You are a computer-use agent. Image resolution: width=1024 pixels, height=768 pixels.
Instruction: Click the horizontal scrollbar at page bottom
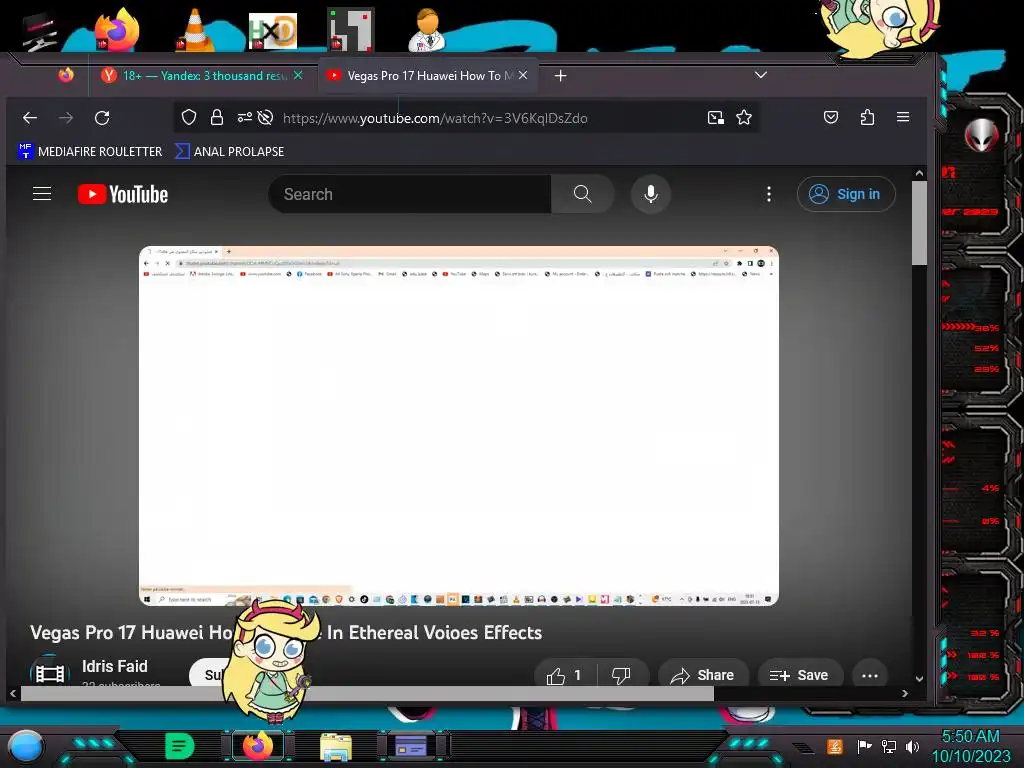click(x=367, y=694)
